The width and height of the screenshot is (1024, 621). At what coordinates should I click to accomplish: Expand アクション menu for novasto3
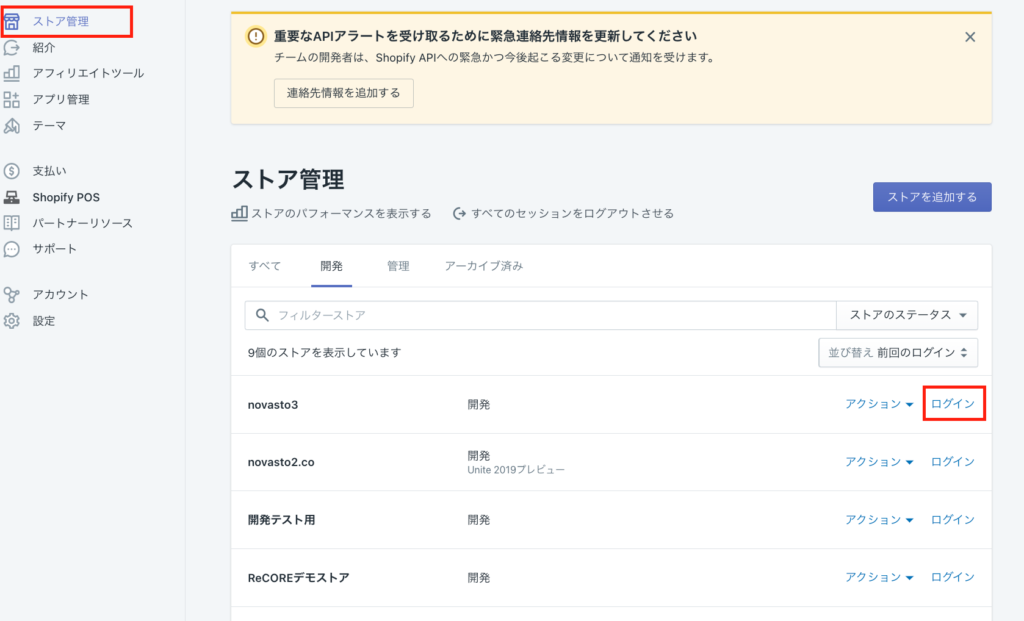click(x=879, y=405)
